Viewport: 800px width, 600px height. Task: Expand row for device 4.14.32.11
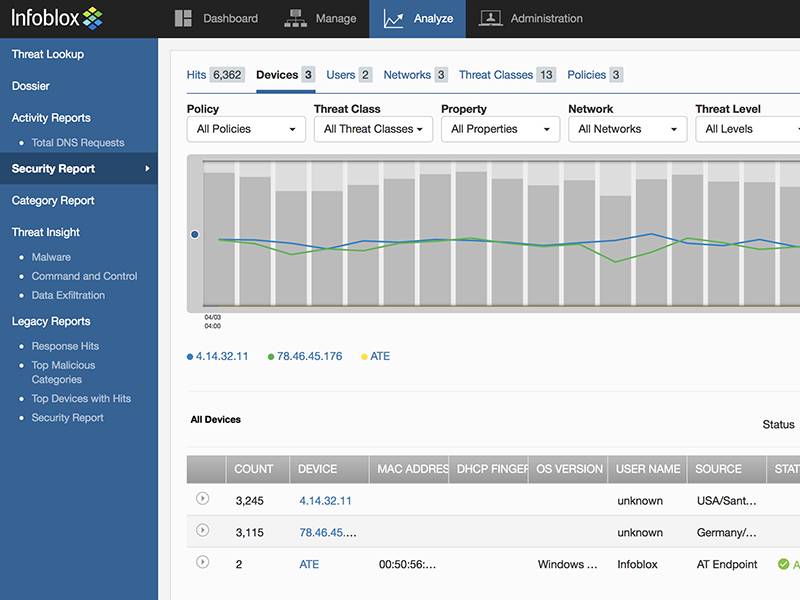[203, 498]
